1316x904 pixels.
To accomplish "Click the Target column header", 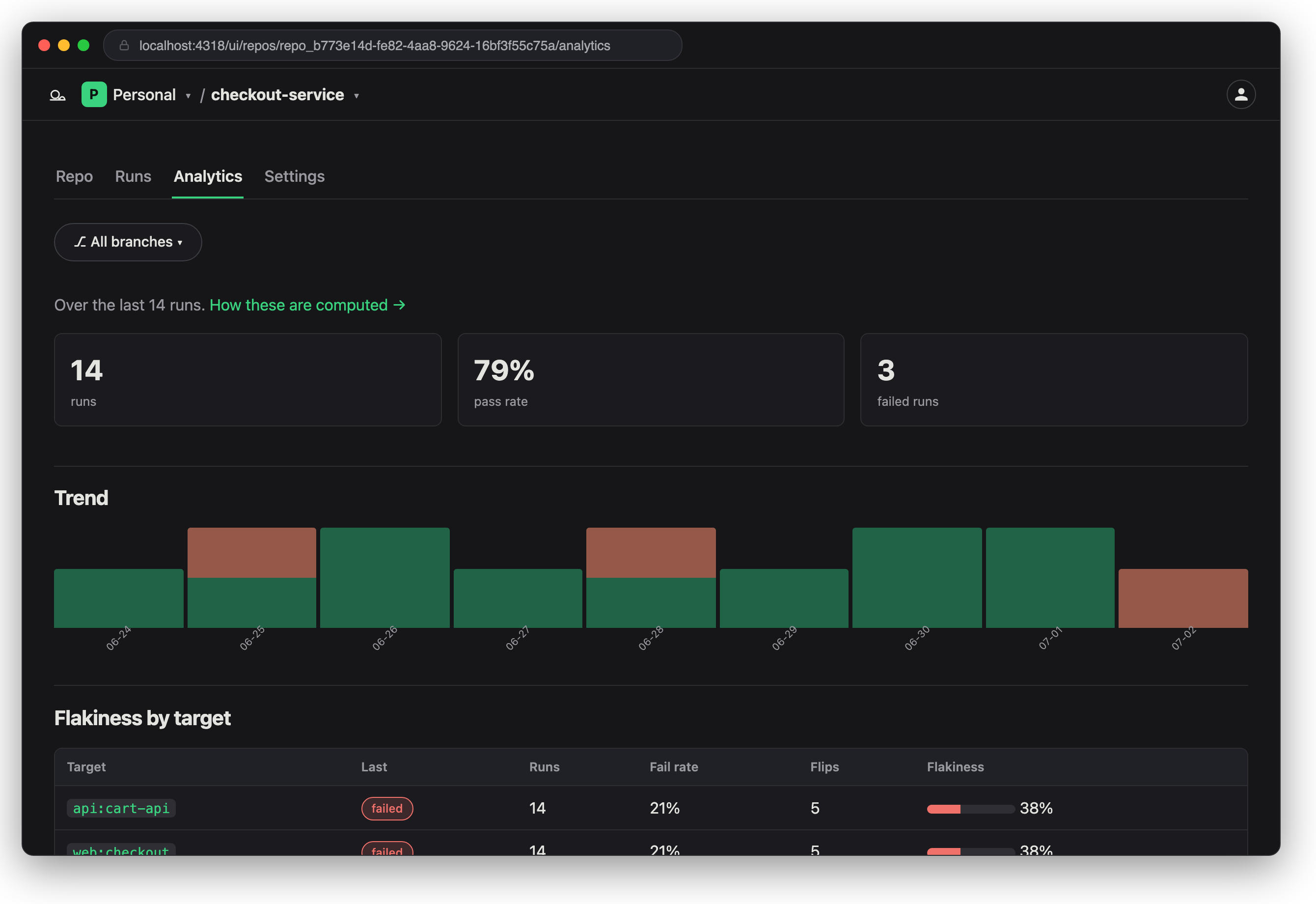I will (x=86, y=767).
